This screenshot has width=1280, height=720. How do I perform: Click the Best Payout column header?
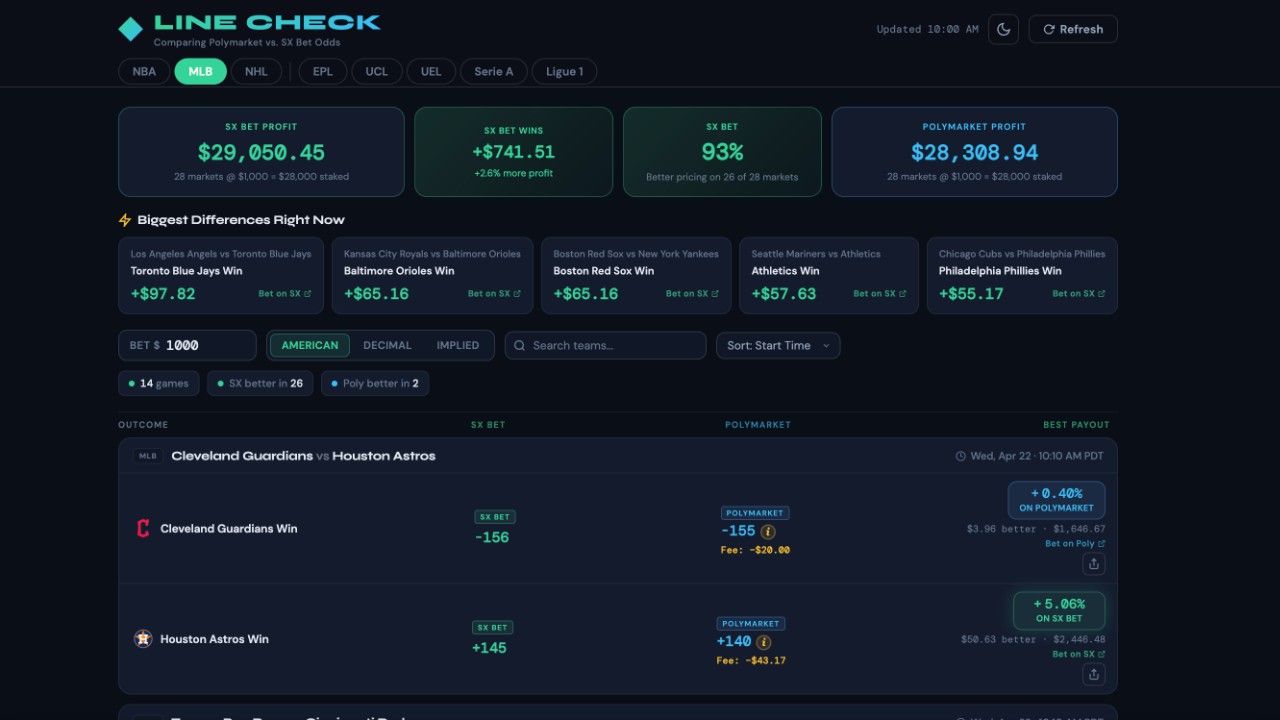pyautogui.click(x=1077, y=425)
